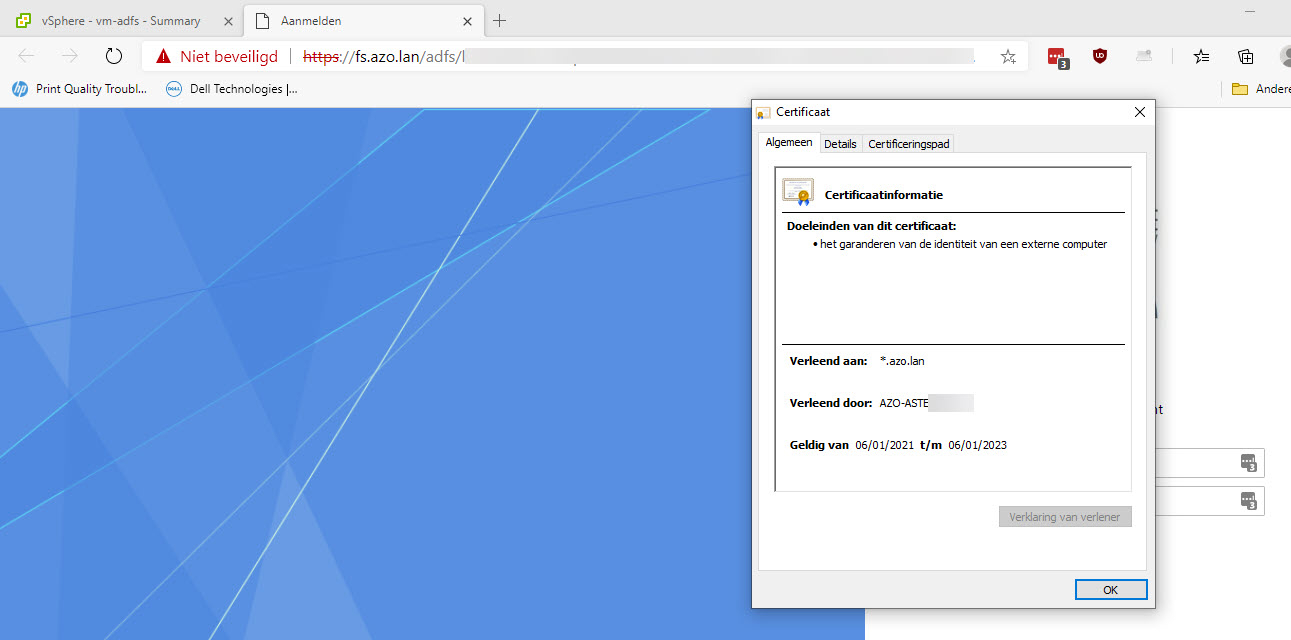This screenshot has width=1291, height=640.
Task: Open the LastPass extension icon
Action: pos(1057,57)
